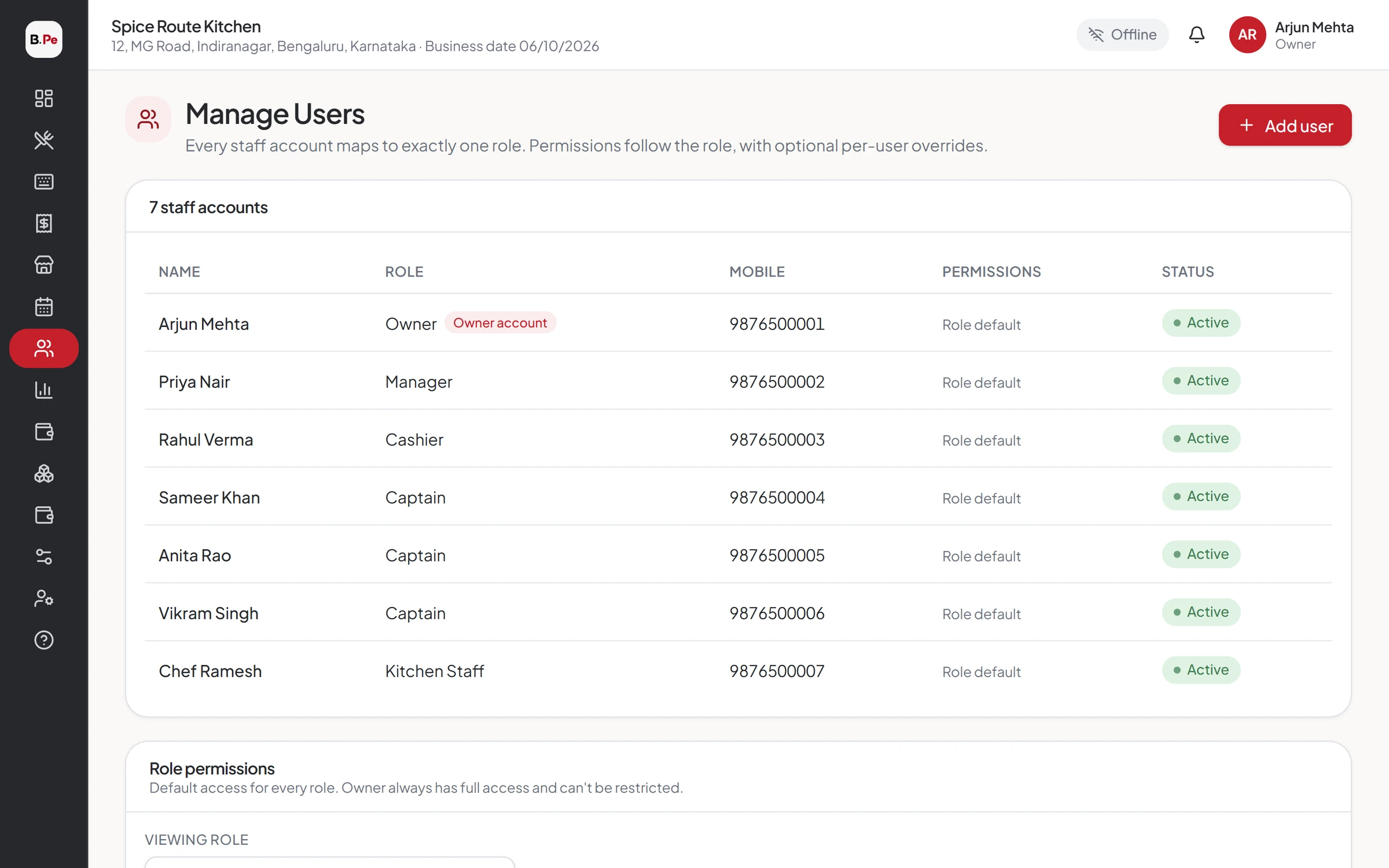Open the upper wallet icon in sidebar

pyautogui.click(x=44, y=432)
